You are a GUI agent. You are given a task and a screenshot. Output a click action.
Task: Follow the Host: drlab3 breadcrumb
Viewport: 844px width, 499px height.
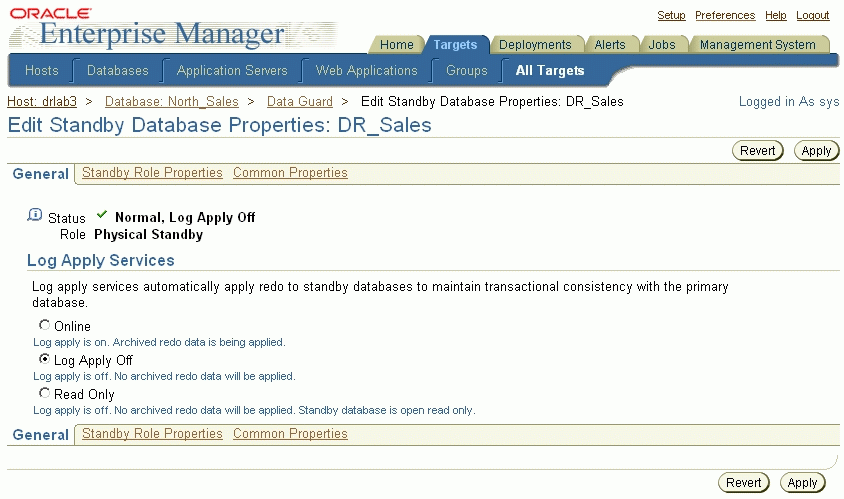pos(42,101)
